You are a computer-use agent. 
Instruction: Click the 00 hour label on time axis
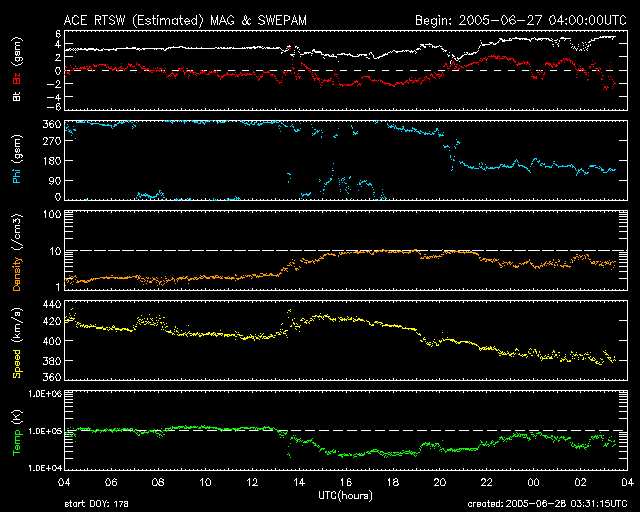533,483
